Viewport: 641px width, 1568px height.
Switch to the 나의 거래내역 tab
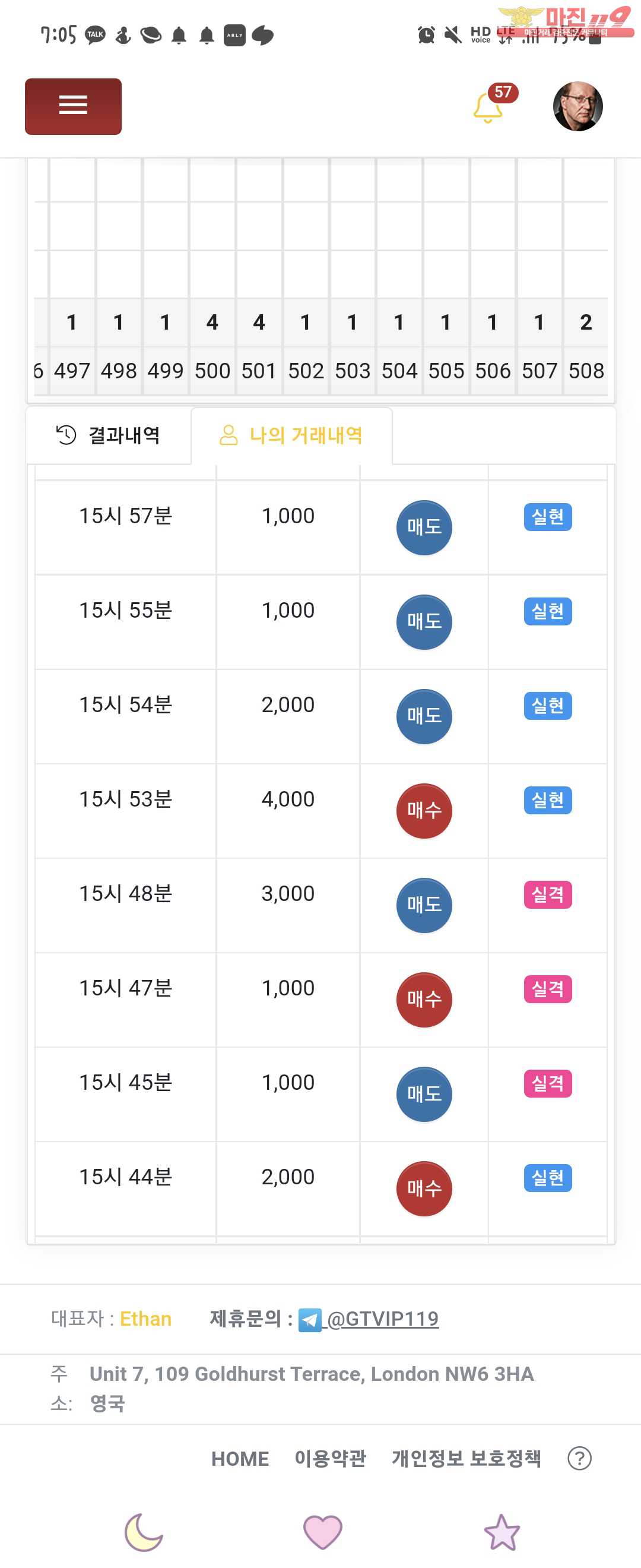point(291,435)
